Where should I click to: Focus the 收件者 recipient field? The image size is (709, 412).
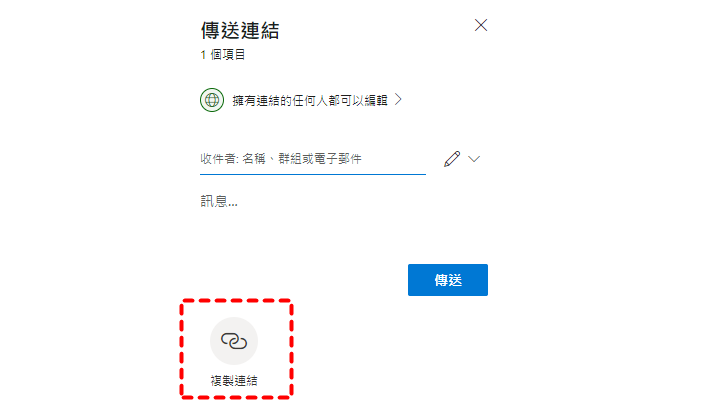[x=313, y=159]
